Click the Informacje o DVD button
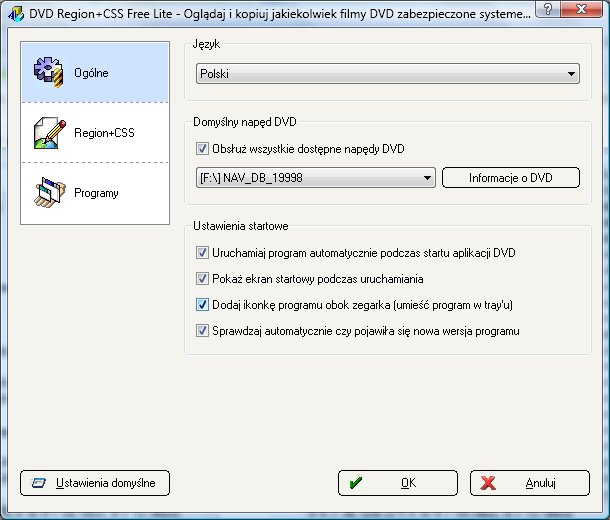 click(511, 178)
